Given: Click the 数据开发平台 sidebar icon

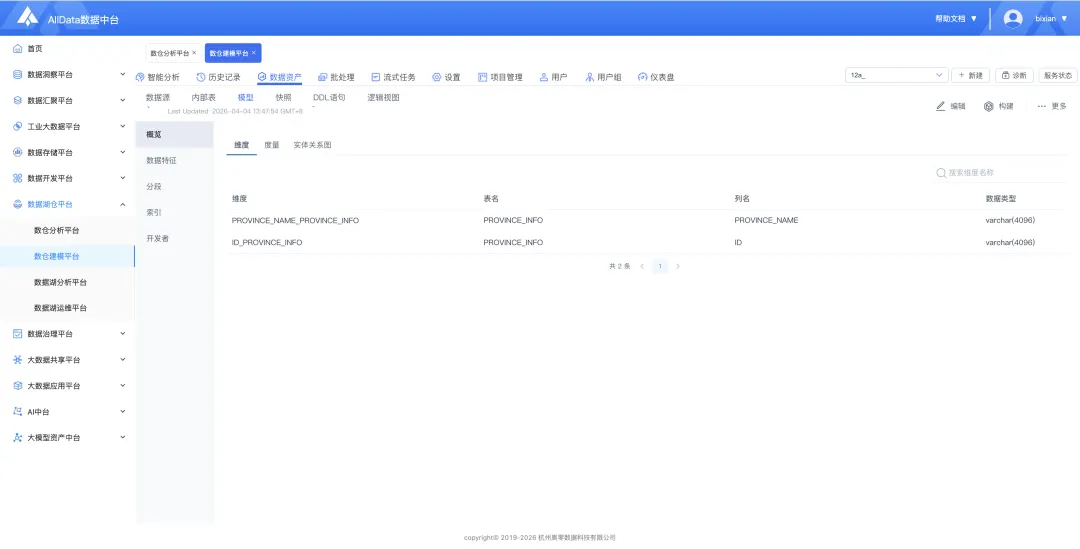Looking at the screenshot, I should [18, 178].
